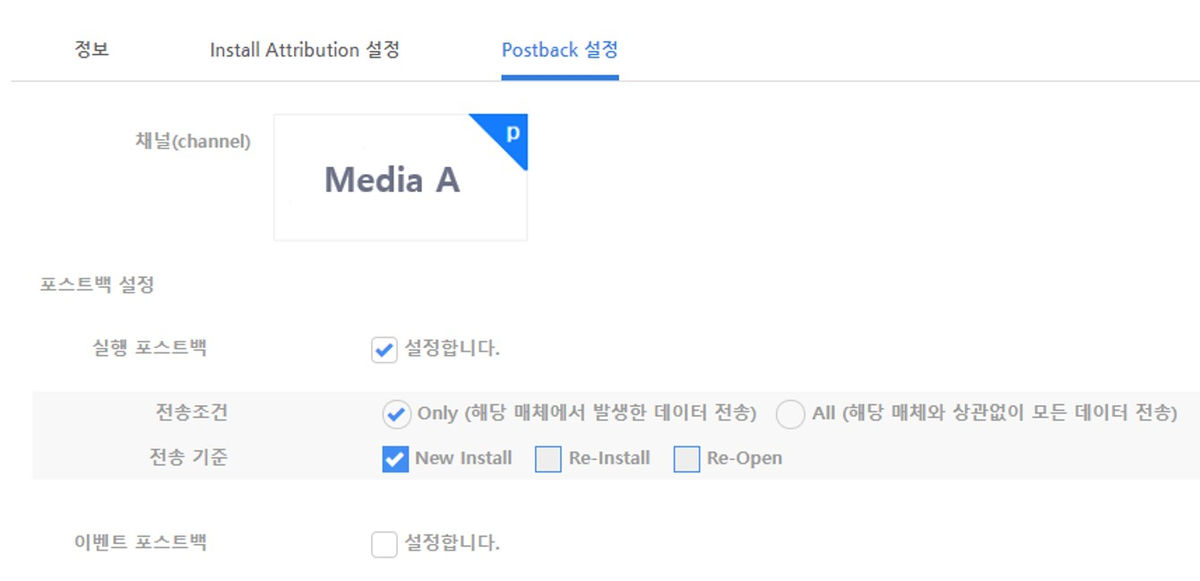Click the 전송 기준 label
Image resolution: width=1200 pixels, height=581 pixels.
[x=189, y=458]
